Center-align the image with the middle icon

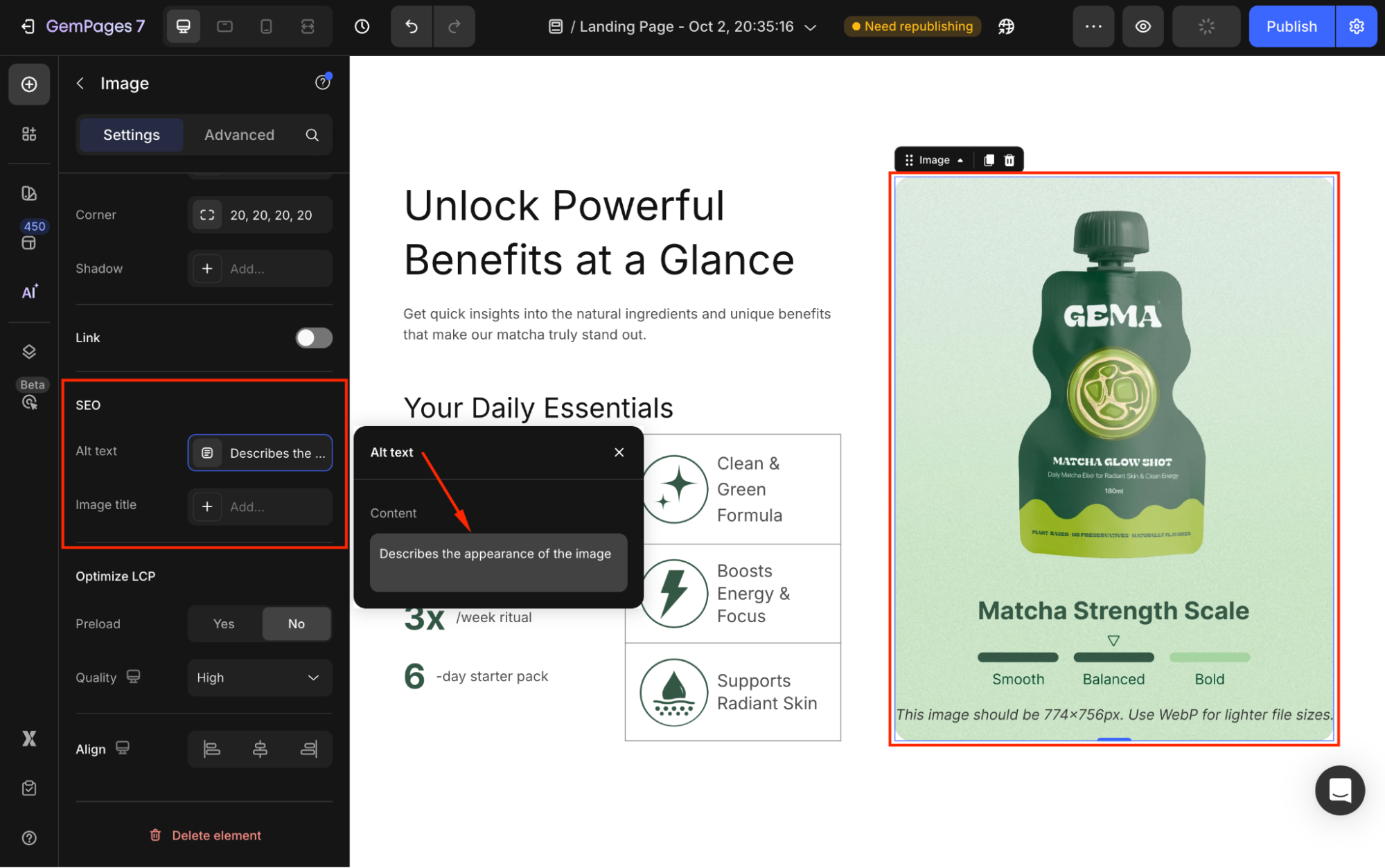pos(260,749)
